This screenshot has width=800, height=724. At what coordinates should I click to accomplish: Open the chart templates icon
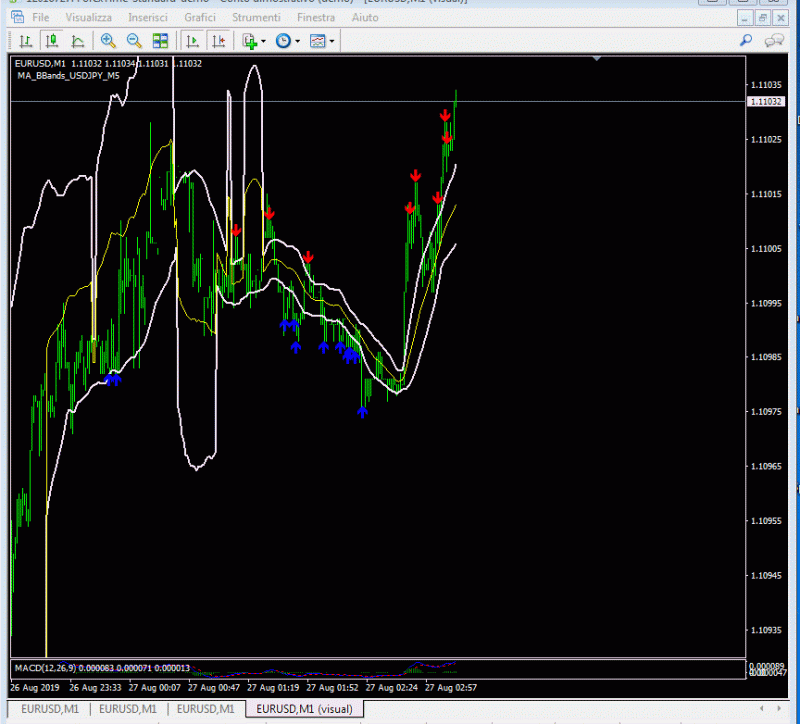tap(317, 41)
